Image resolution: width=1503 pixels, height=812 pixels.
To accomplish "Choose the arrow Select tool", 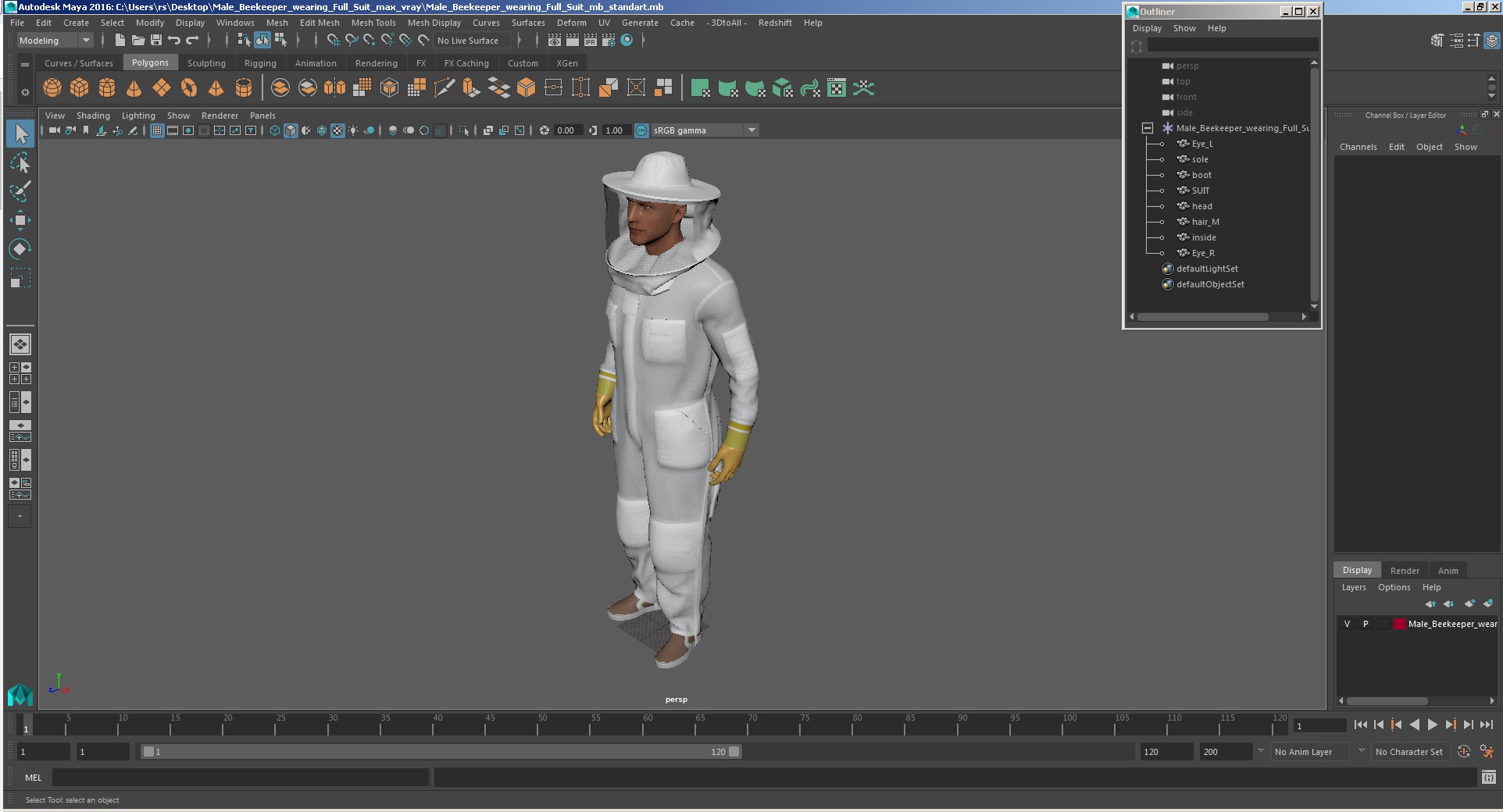I will pos(20,134).
